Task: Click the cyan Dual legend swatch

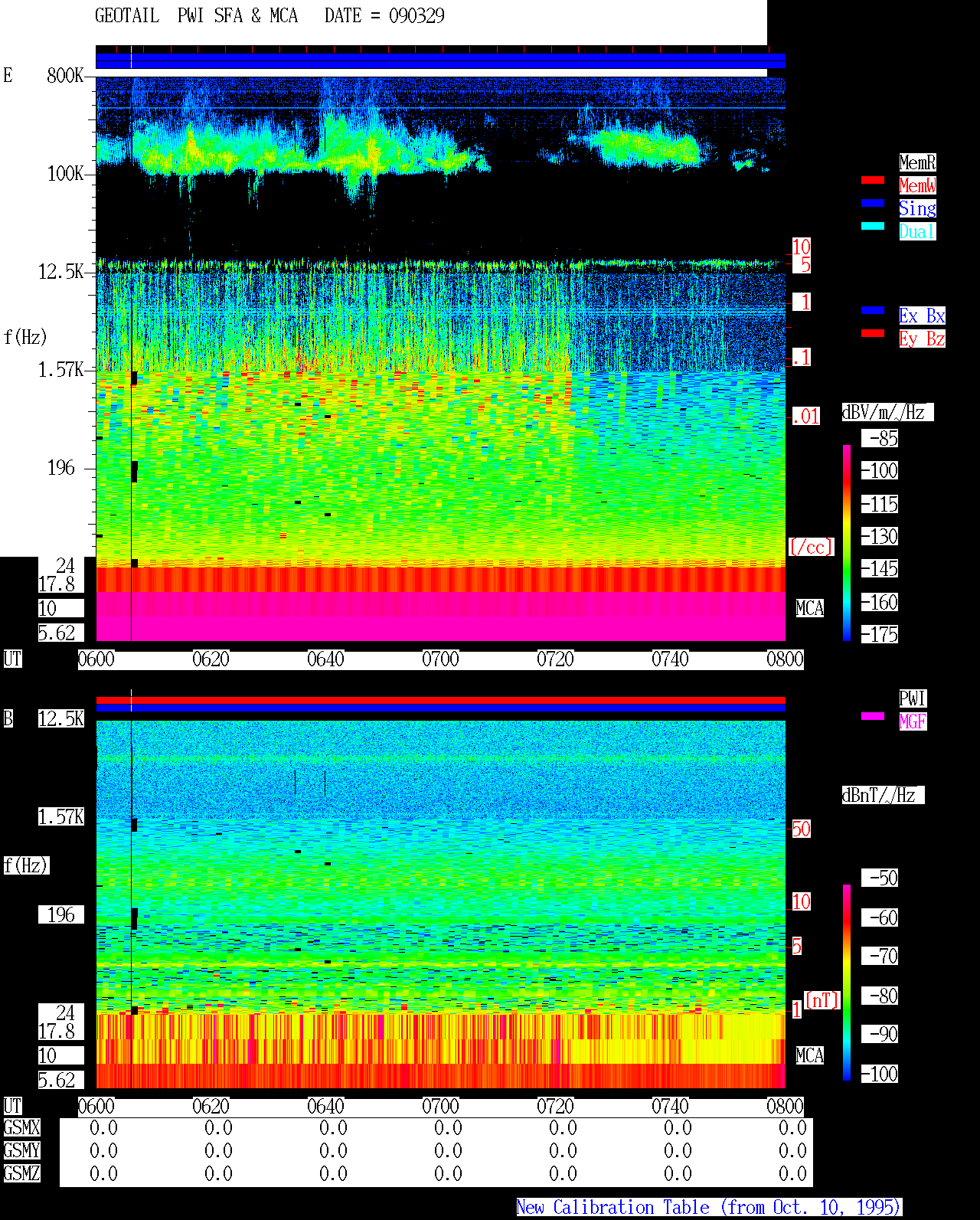Action: 873,226
